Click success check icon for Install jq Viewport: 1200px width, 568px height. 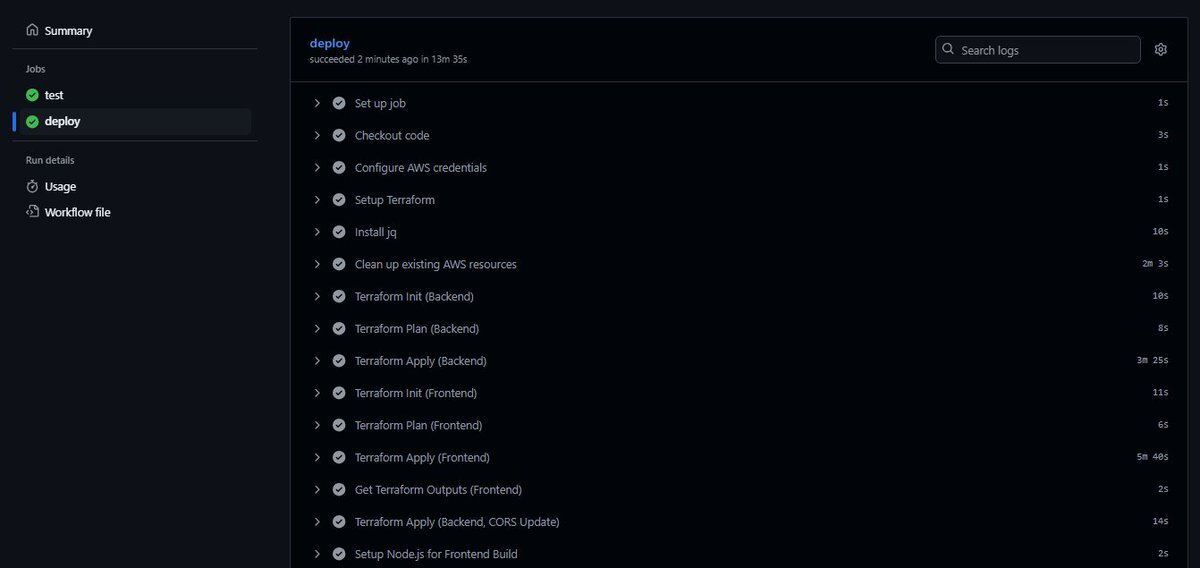pos(339,232)
